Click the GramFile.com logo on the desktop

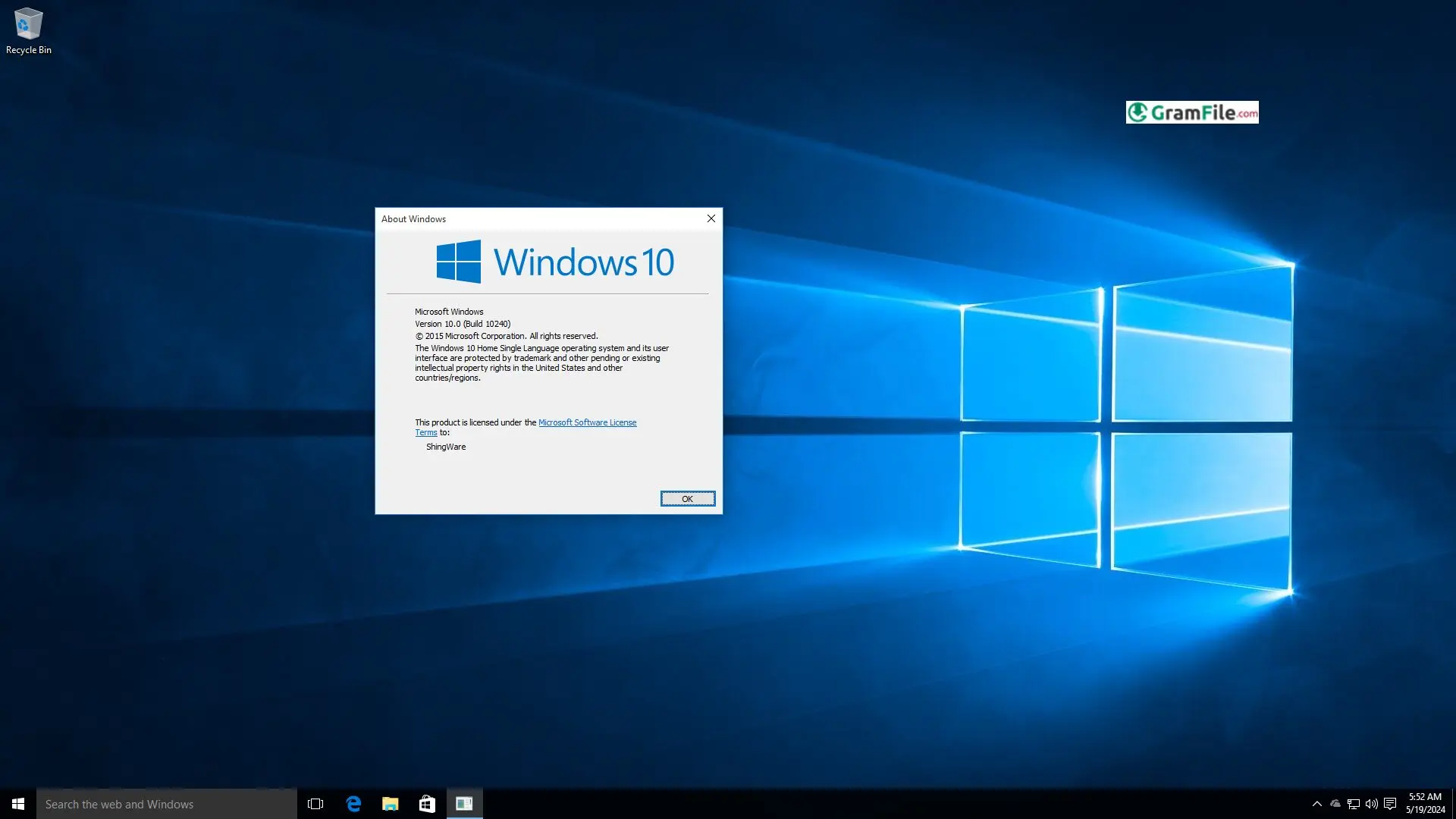click(x=1192, y=112)
